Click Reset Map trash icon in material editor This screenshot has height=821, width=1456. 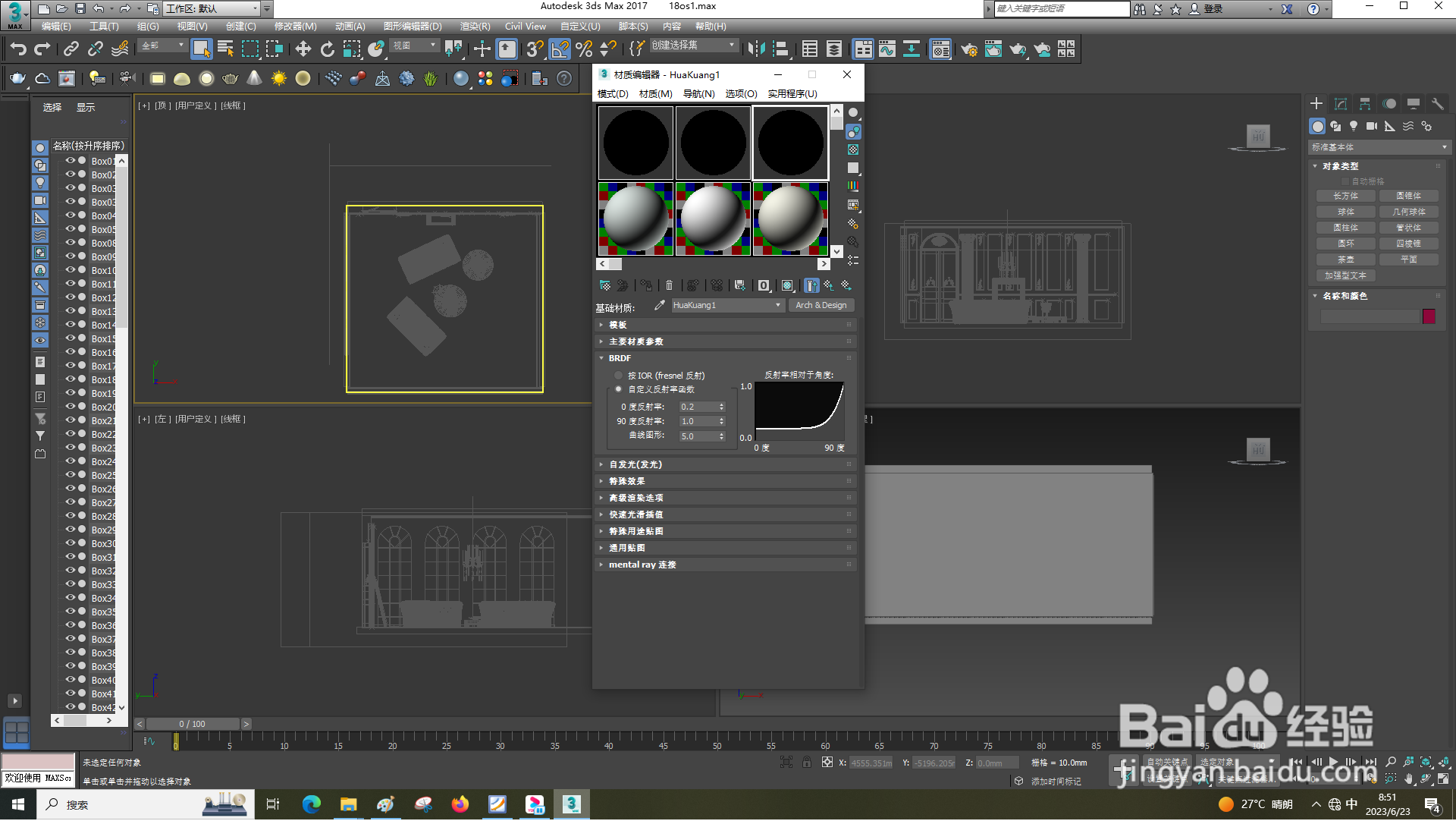coord(669,285)
